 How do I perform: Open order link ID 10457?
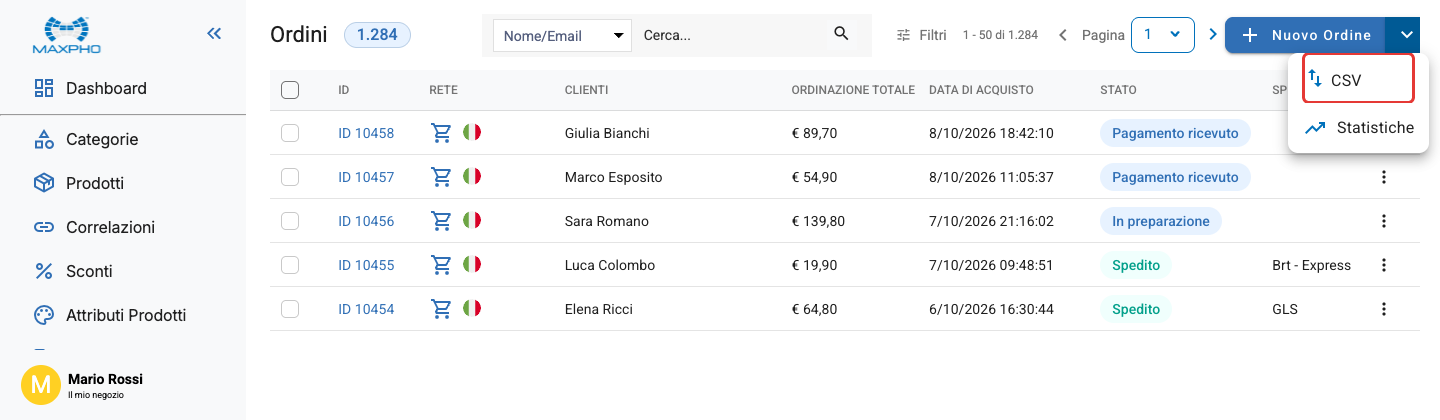tap(366, 177)
